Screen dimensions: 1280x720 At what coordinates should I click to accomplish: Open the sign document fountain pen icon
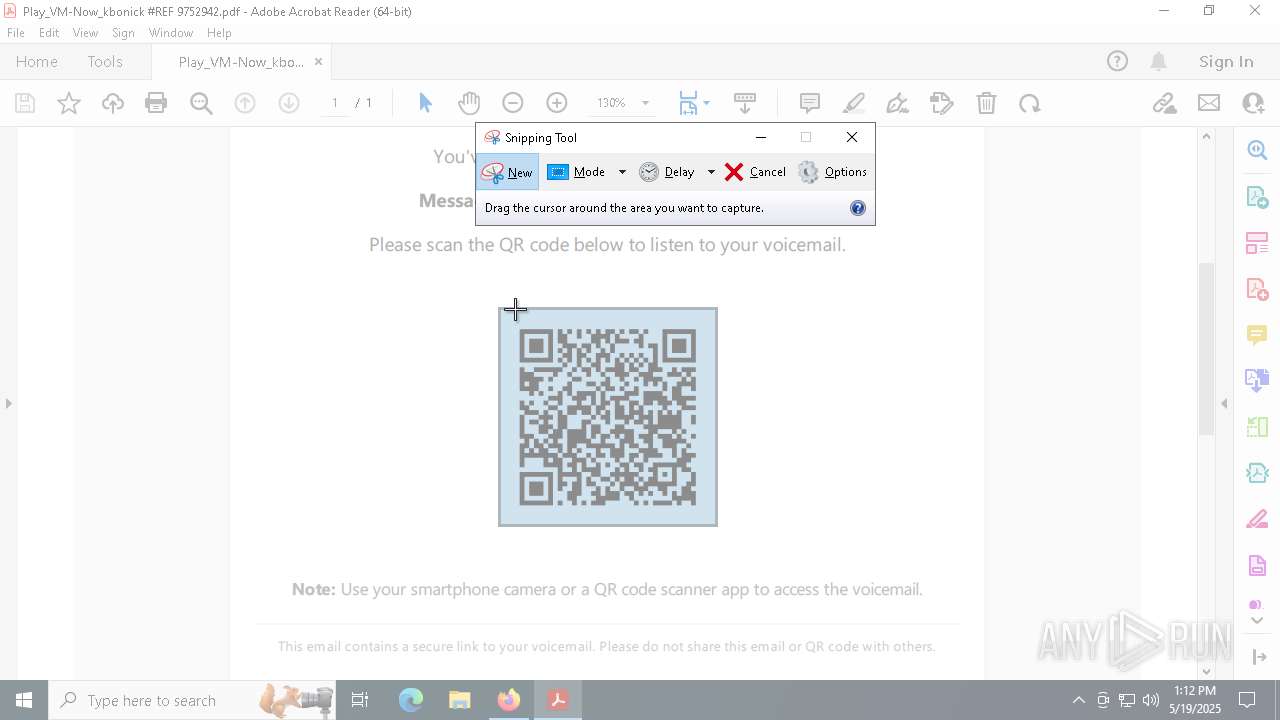pyautogui.click(x=898, y=103)
